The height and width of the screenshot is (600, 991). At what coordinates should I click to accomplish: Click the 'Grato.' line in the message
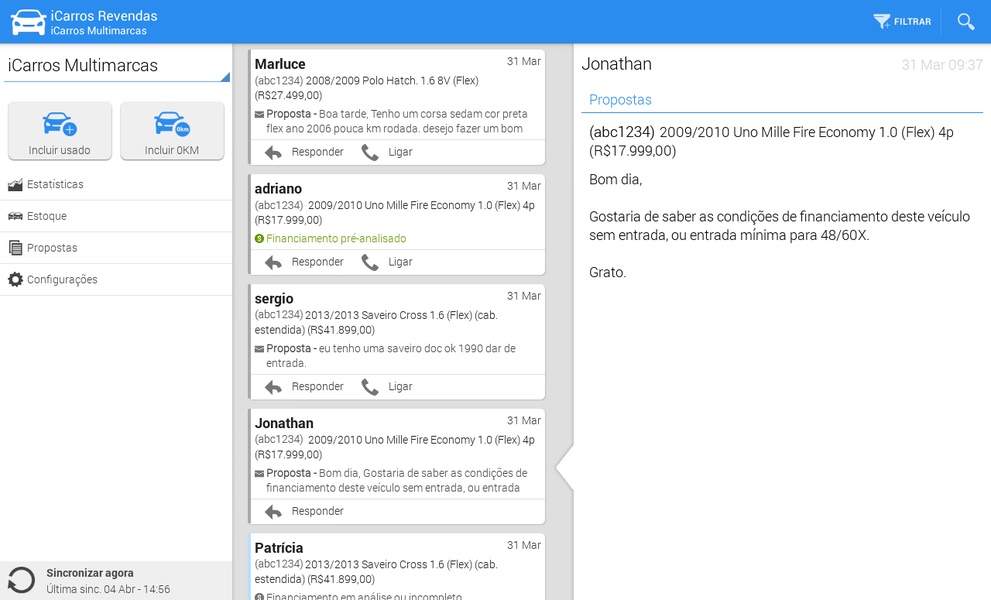click(607, 272)
